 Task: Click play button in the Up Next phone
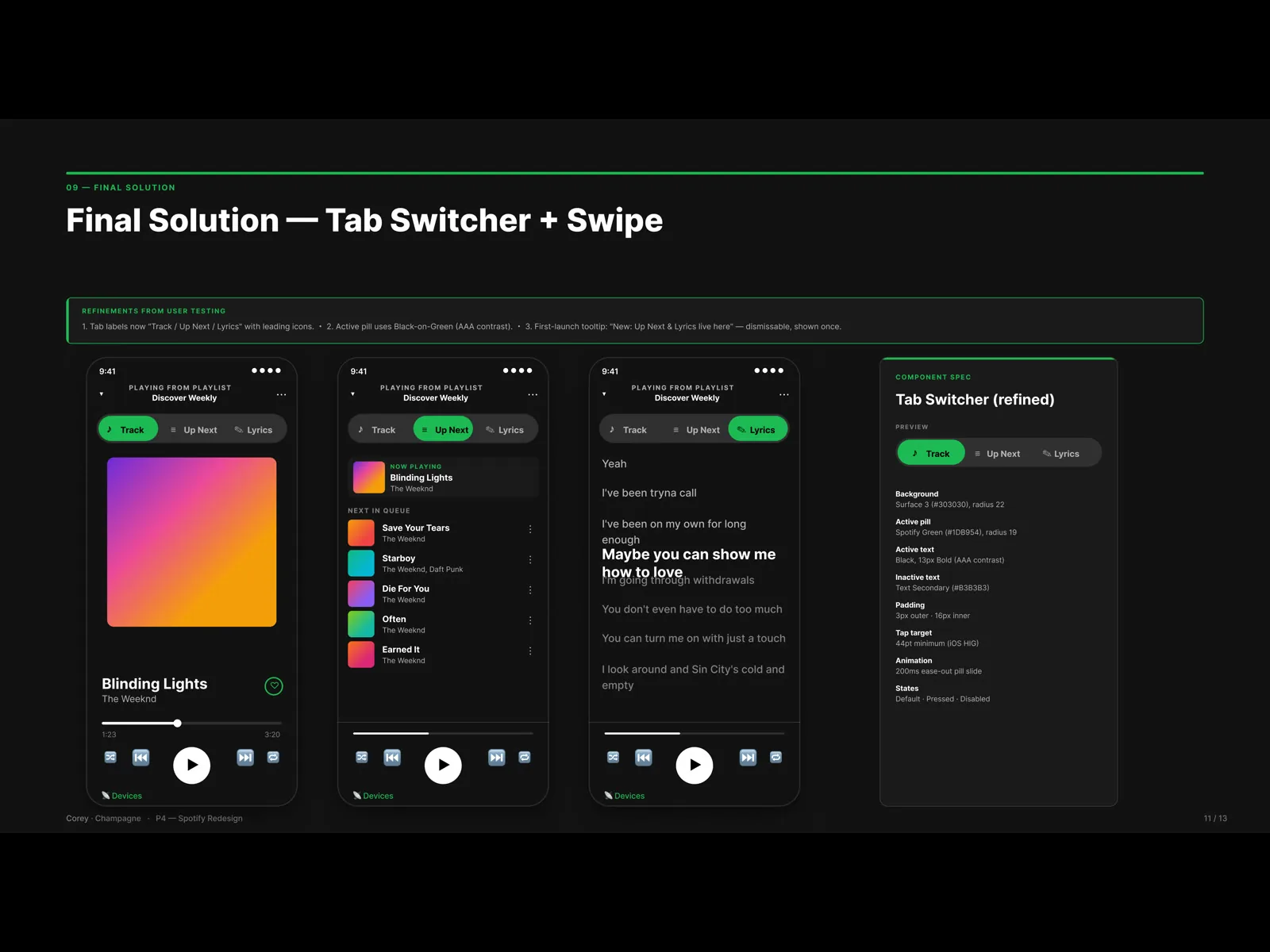point(444,766)
